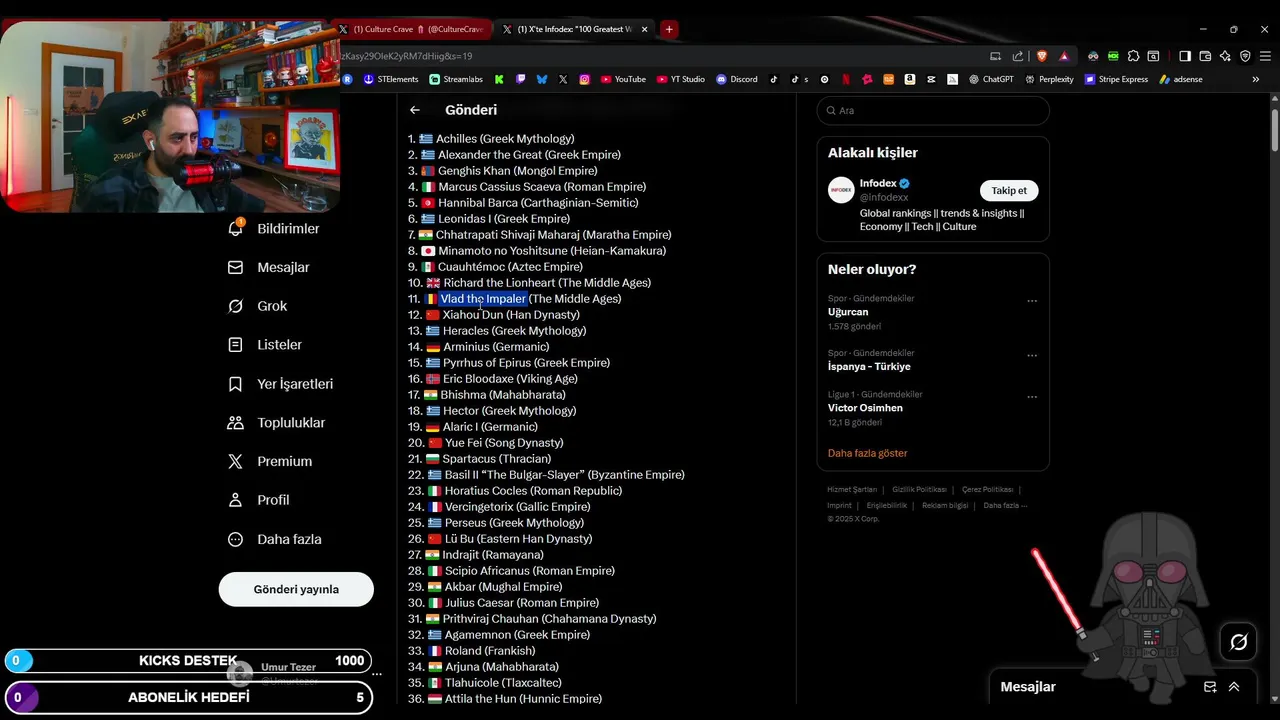Open the Profil person icon
1280x720 pixels.
(236, 500)
